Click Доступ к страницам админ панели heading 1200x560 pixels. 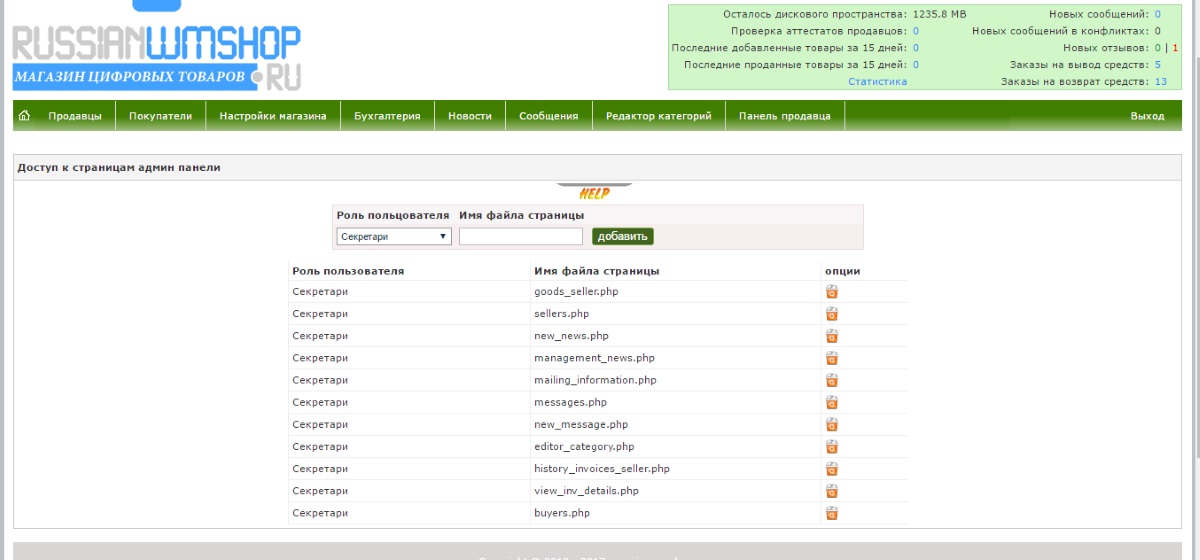click(119, 168)
